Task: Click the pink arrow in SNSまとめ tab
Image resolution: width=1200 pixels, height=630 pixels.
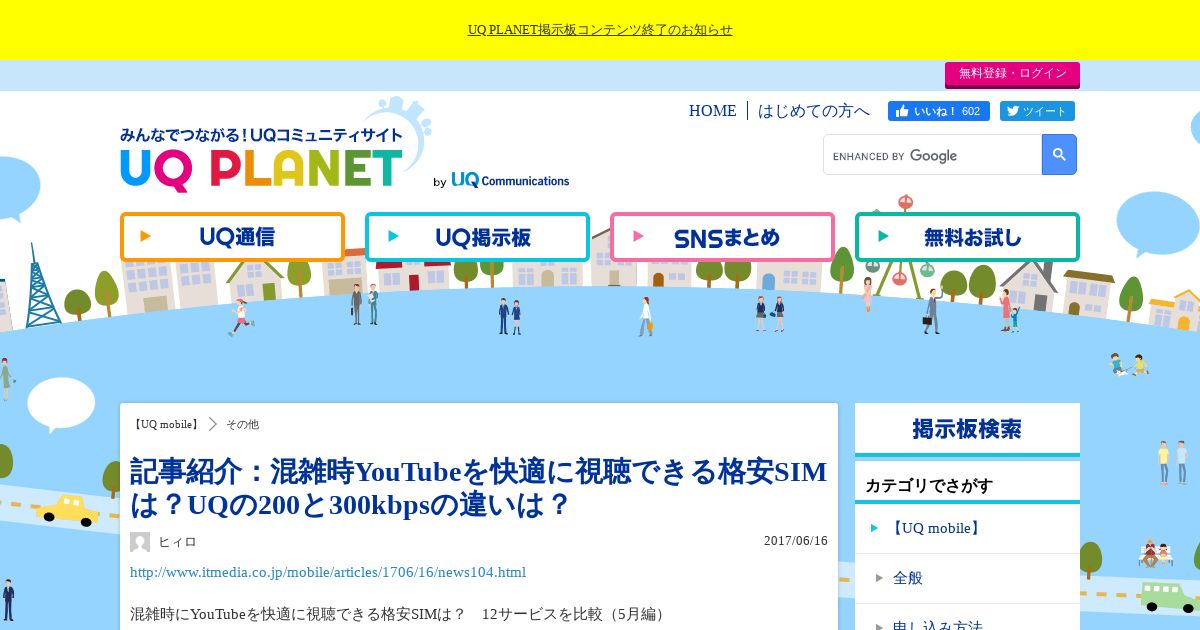Action: (x=639, y=236)
